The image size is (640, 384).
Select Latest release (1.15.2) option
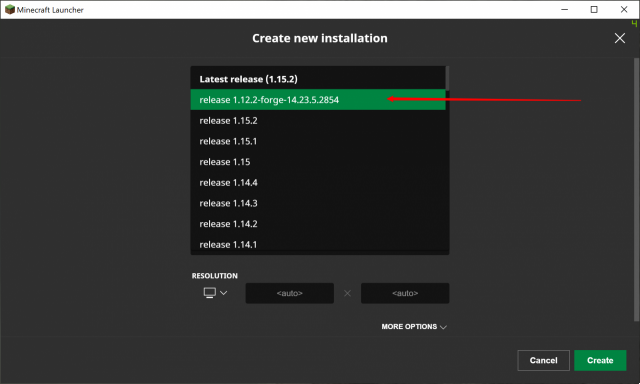point(318,79)
